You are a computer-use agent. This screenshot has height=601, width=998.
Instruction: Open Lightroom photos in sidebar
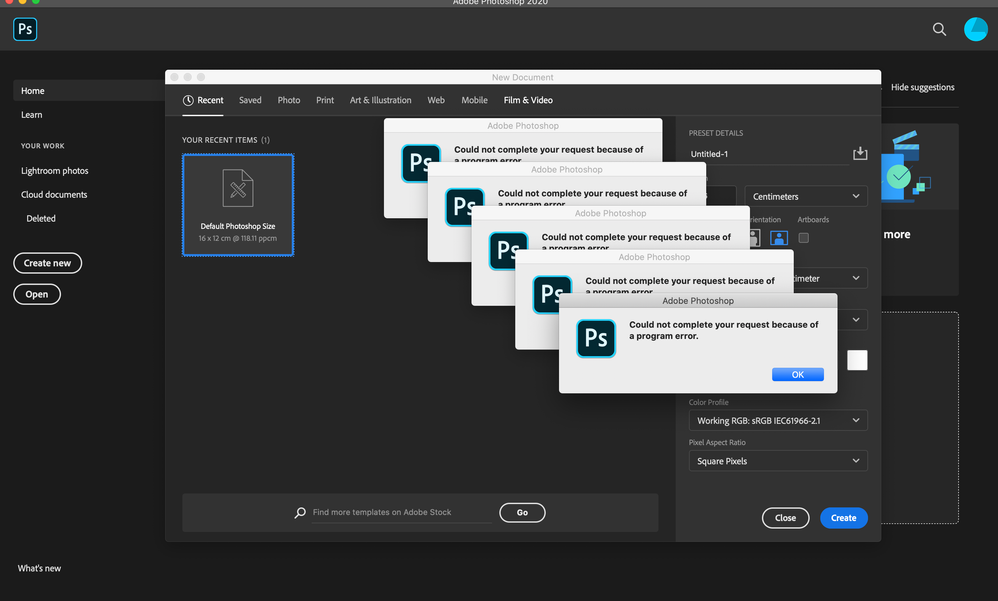(55, 171)
